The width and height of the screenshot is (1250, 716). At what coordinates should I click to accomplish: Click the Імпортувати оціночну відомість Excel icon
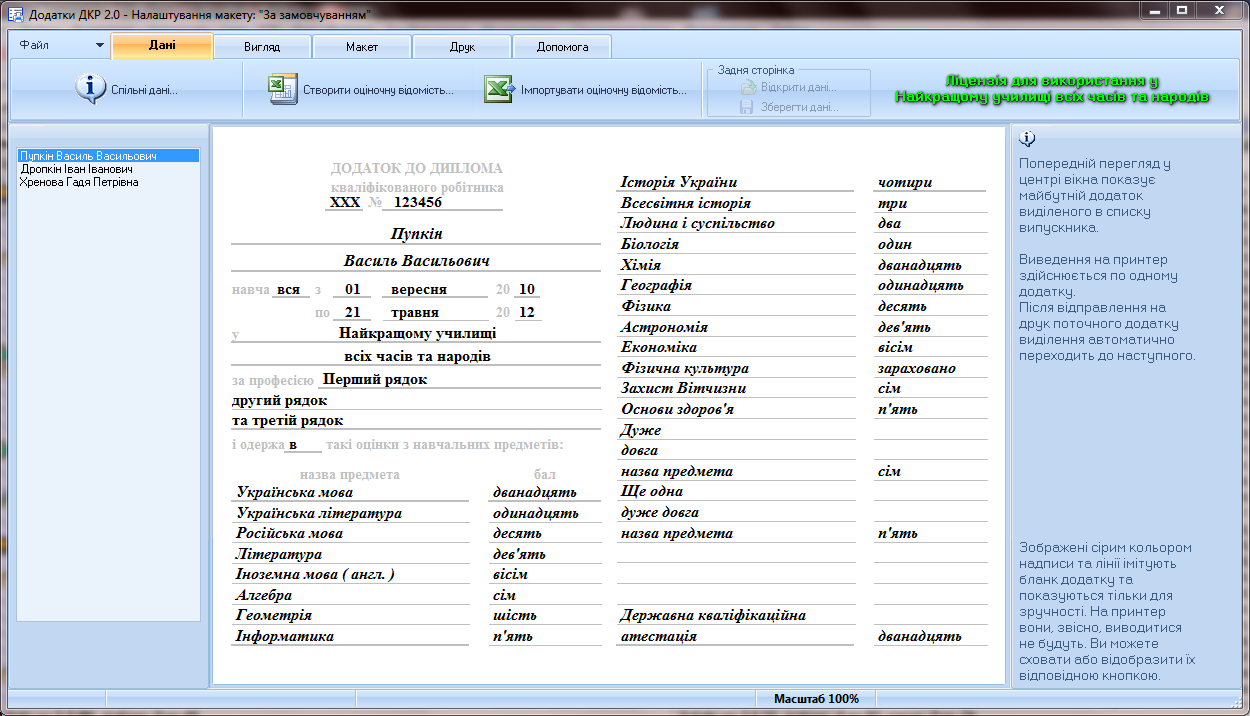[499, 89]
